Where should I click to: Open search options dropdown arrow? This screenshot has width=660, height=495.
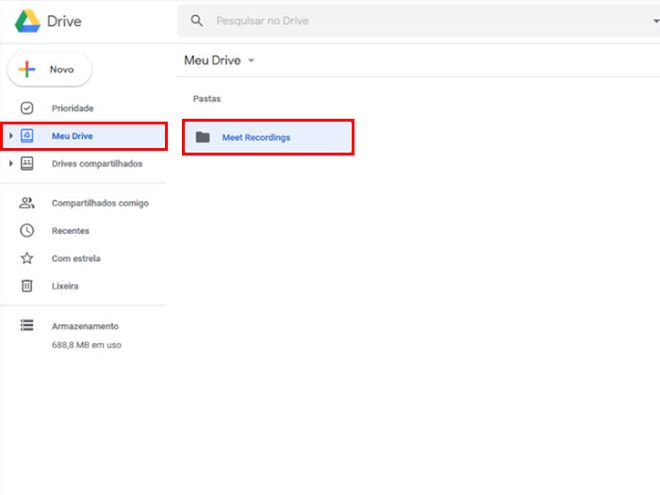click(656, 21)
